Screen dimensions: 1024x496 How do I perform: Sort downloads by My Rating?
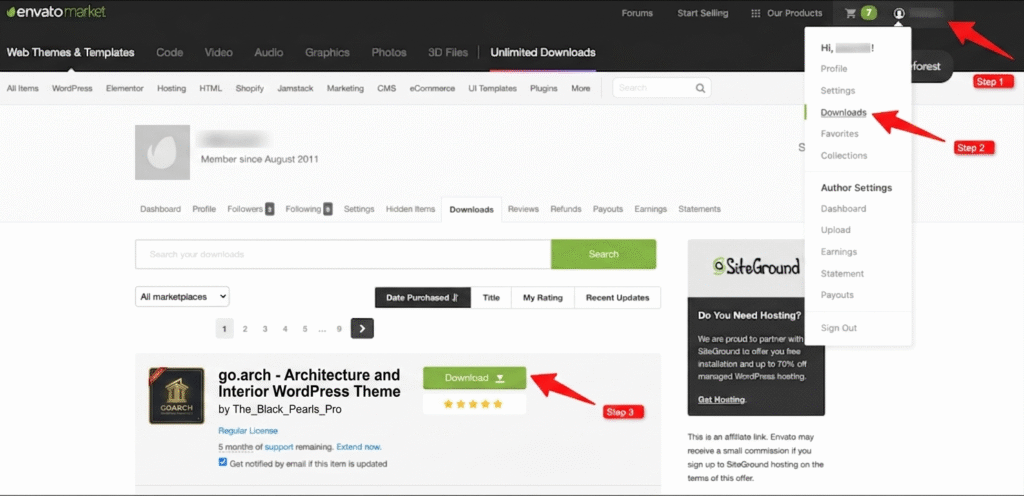point(543,298)
